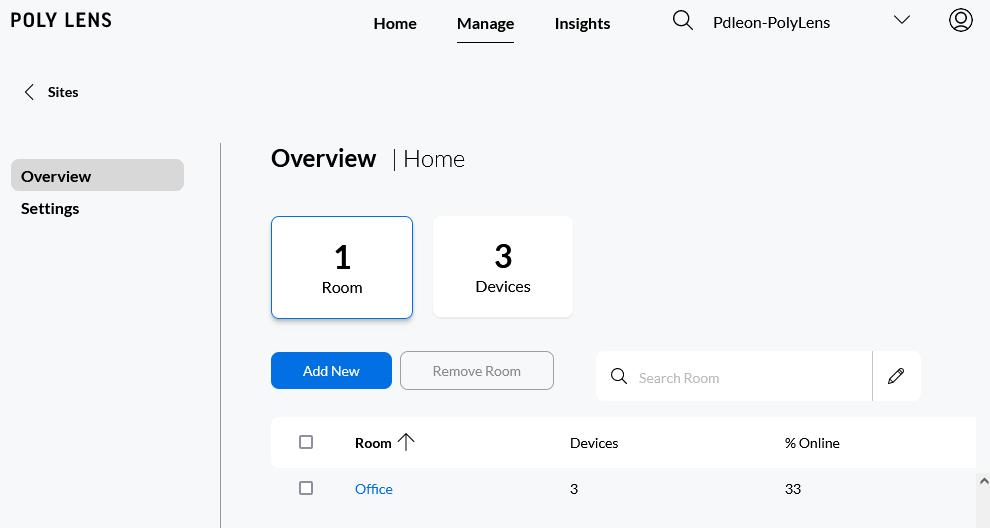Open the Office room link
Screen dimensions: 990x528
coord(374,489)
